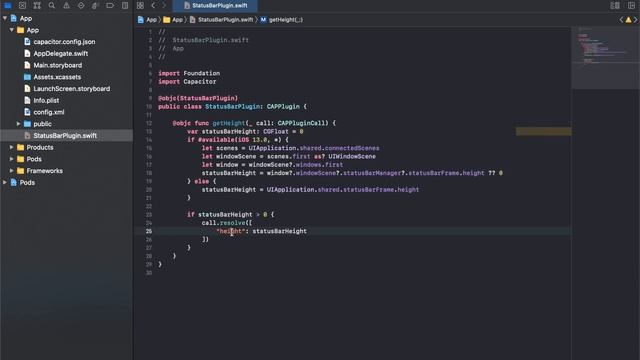The height and width of the screenshot is (360, 640).
Task: Click CGFloat type on line 13
Action: click(x=276, y=131)
